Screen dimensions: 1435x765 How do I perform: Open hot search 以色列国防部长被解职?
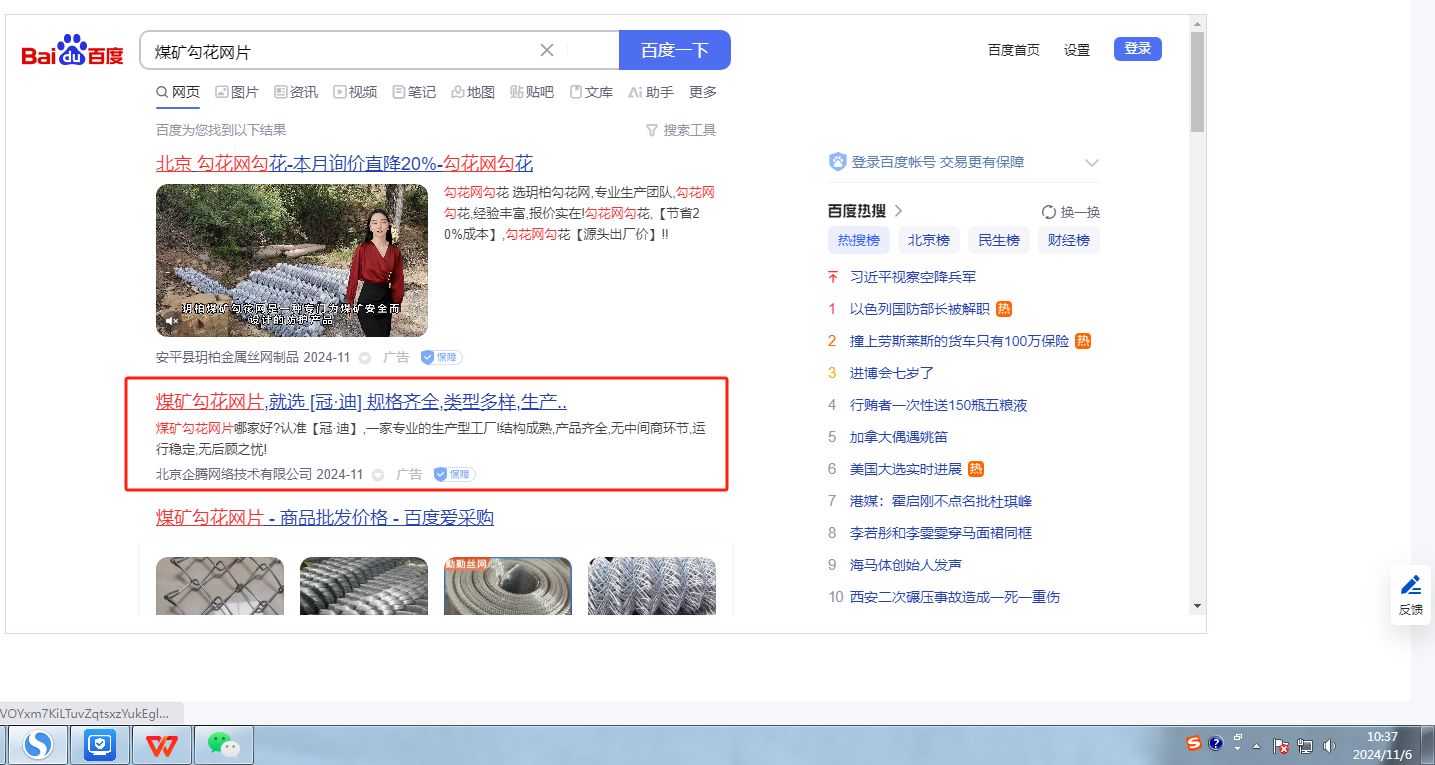(x=920, y=309)
